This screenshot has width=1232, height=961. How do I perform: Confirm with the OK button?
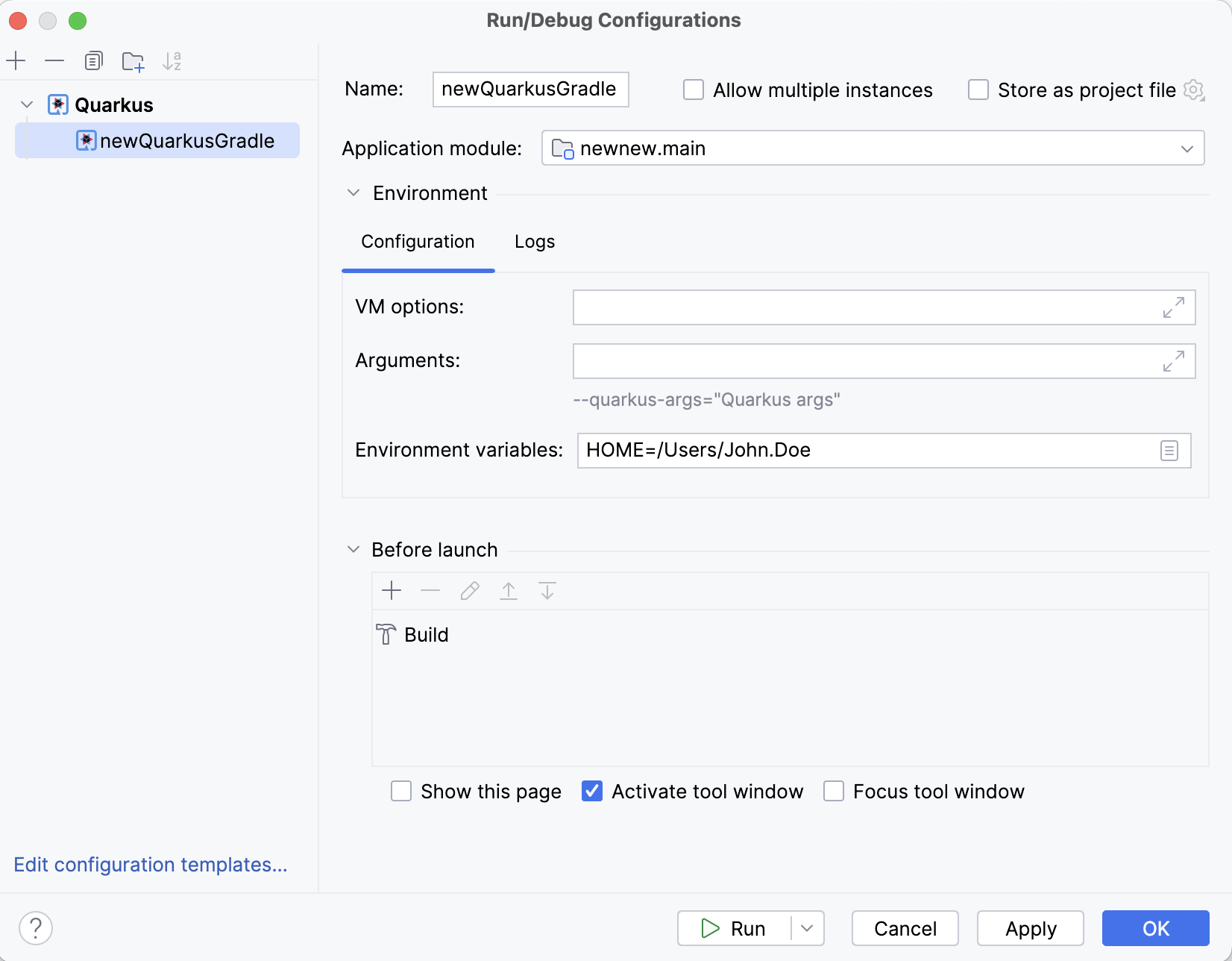tap(1156, 928)
